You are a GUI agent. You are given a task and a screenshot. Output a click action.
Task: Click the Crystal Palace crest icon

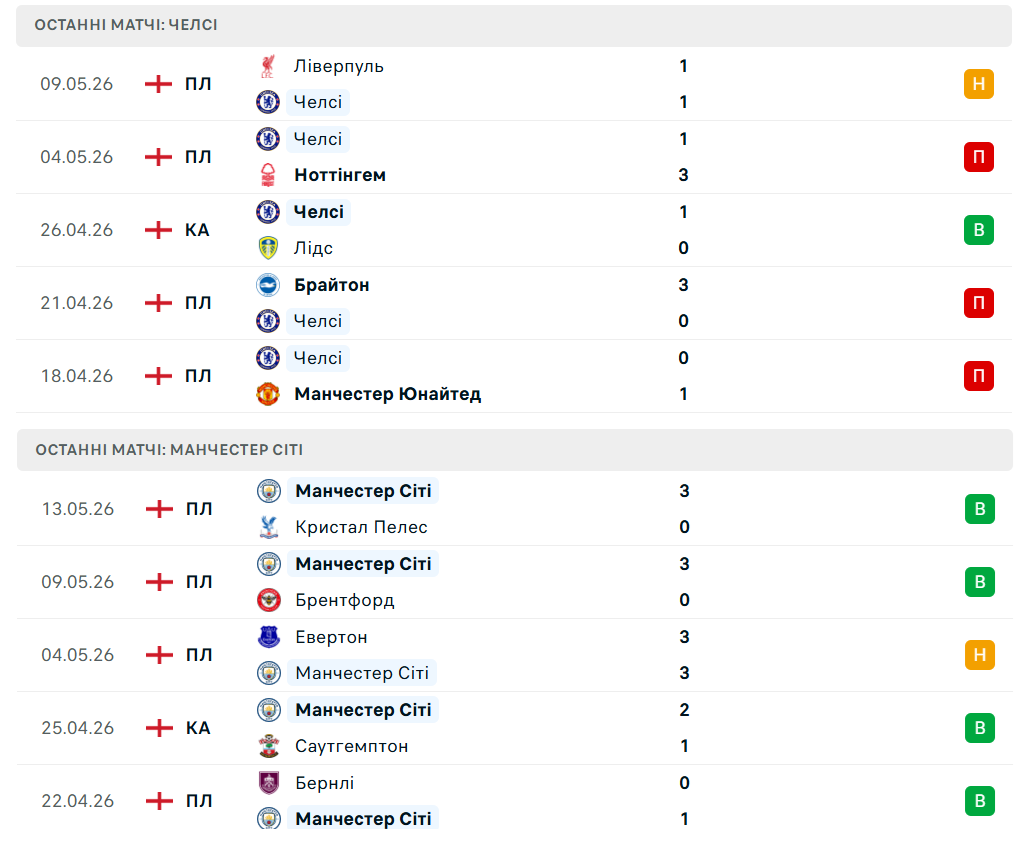269,527
